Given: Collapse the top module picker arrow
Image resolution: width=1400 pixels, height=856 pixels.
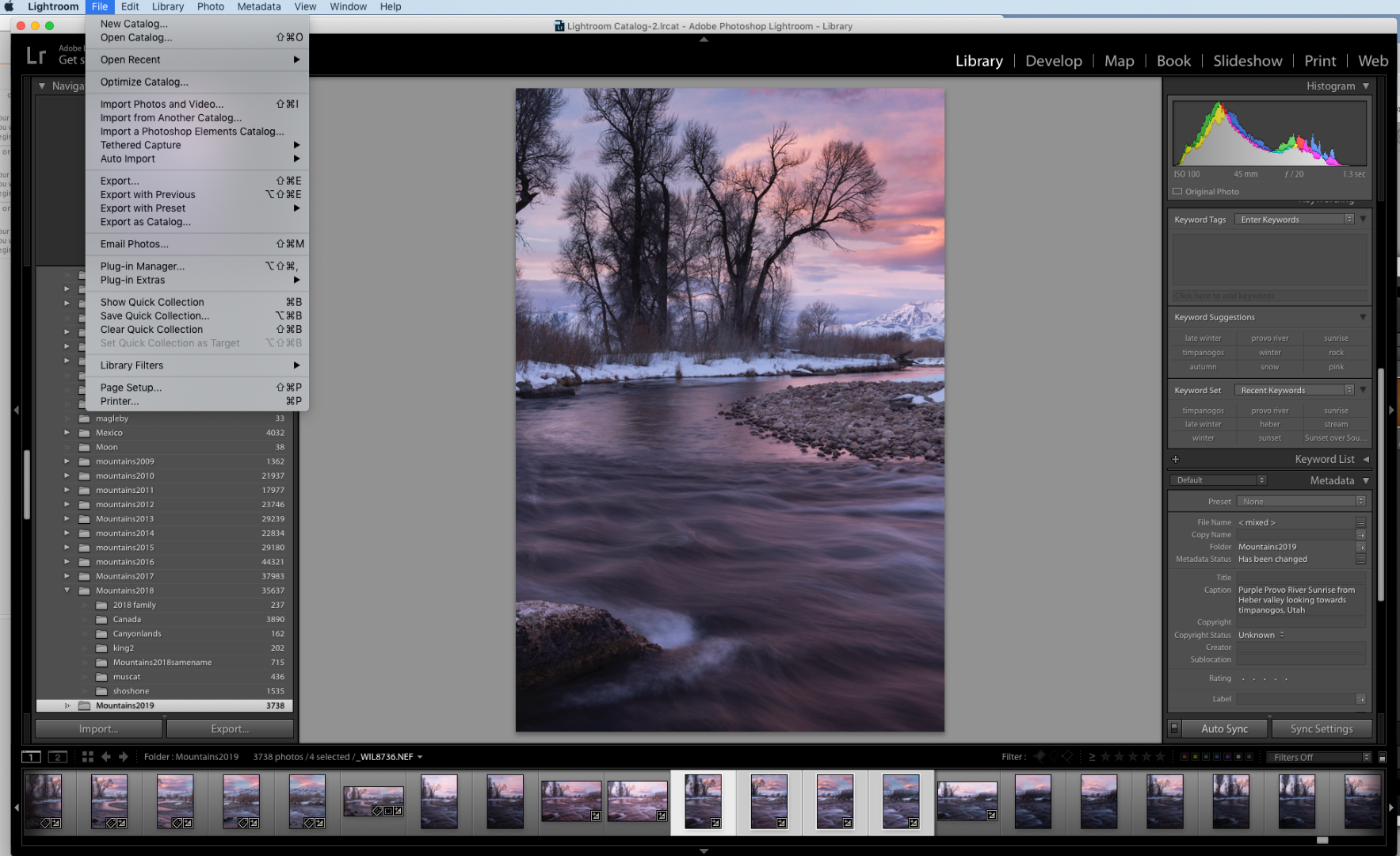Looking at the screenshot, I should click(704, 39).
